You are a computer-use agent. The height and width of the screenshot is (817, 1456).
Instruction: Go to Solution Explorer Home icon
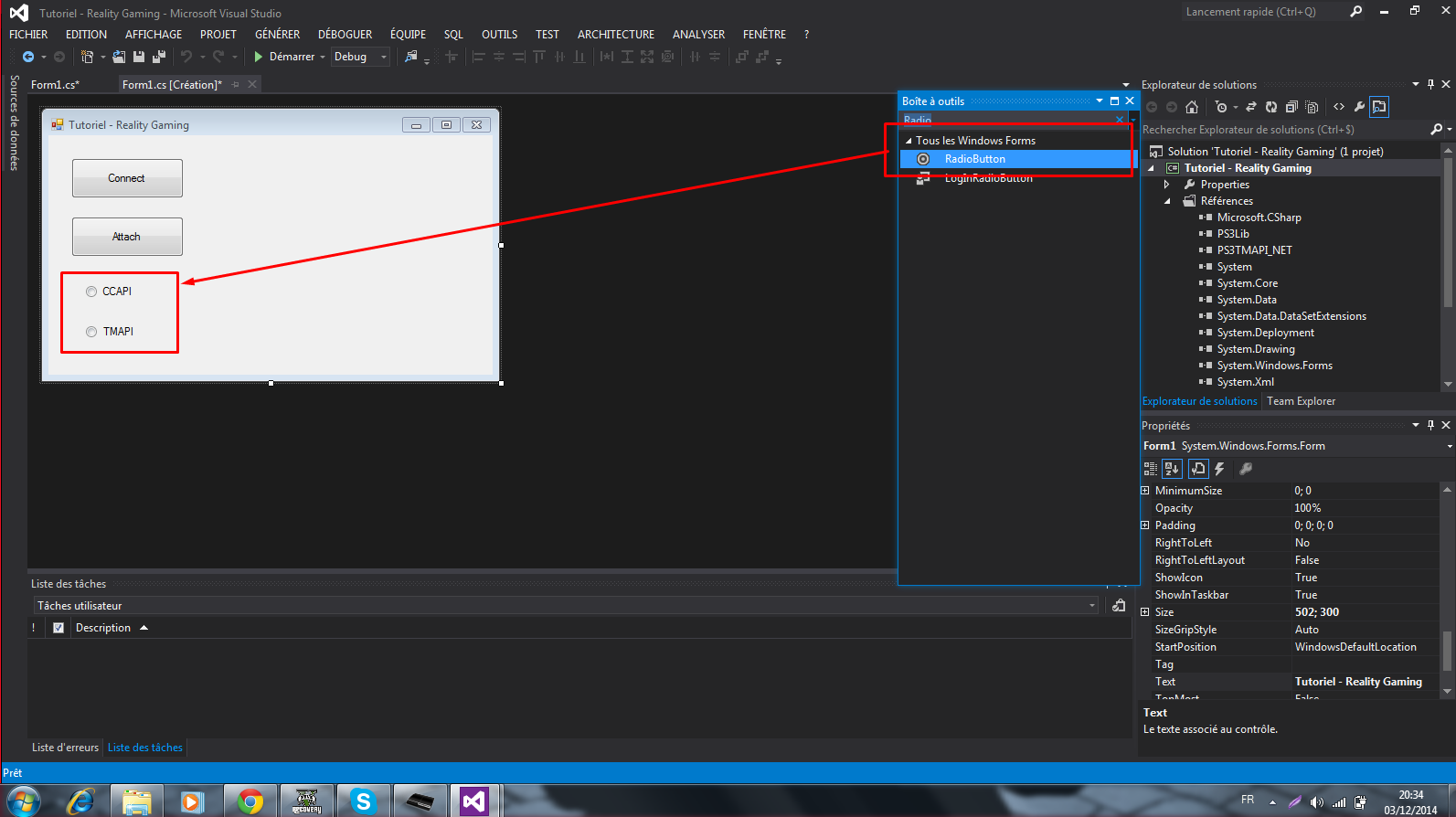(1192, 107)
